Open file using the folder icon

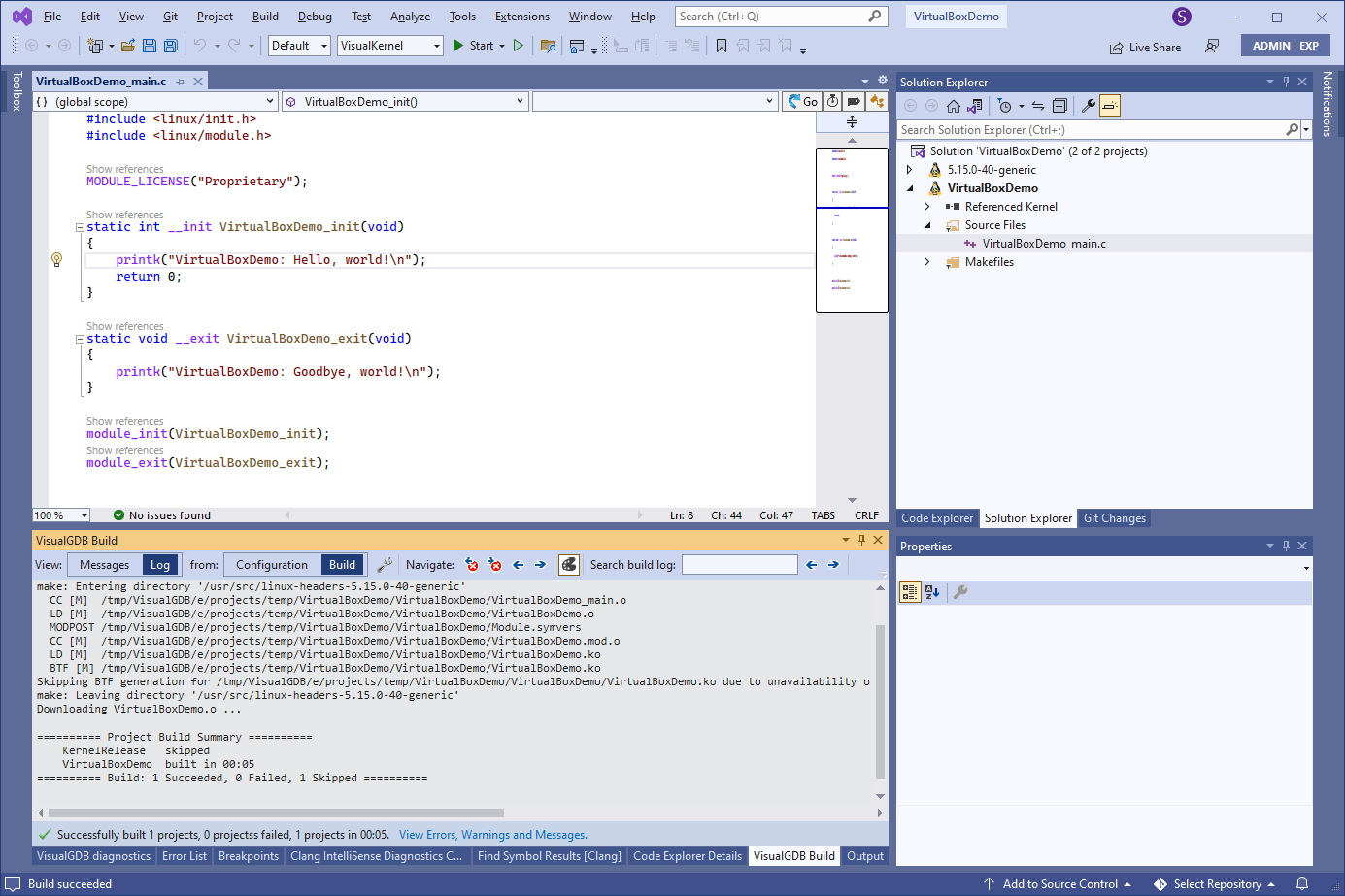[127, 46]
